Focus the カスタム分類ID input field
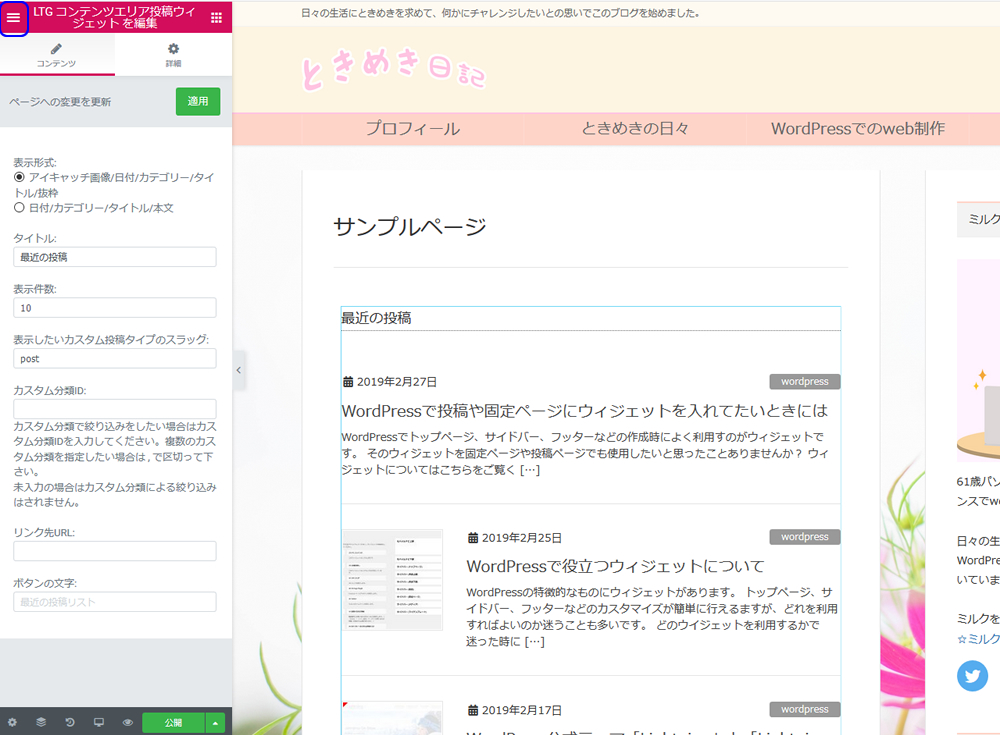Image resolution: width=1000 pixels, height=735 pixels. [x=115, y=409]
